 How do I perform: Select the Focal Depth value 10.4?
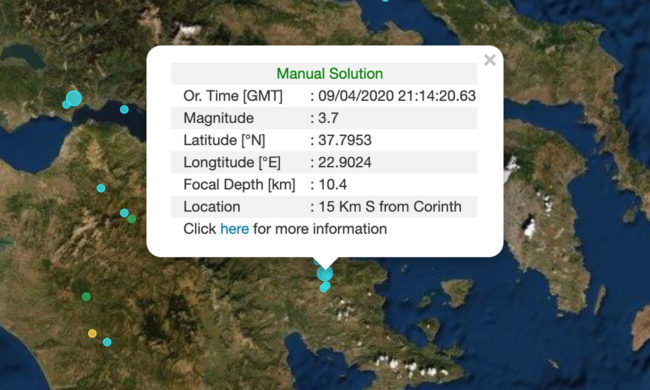(x=332, y=184)
